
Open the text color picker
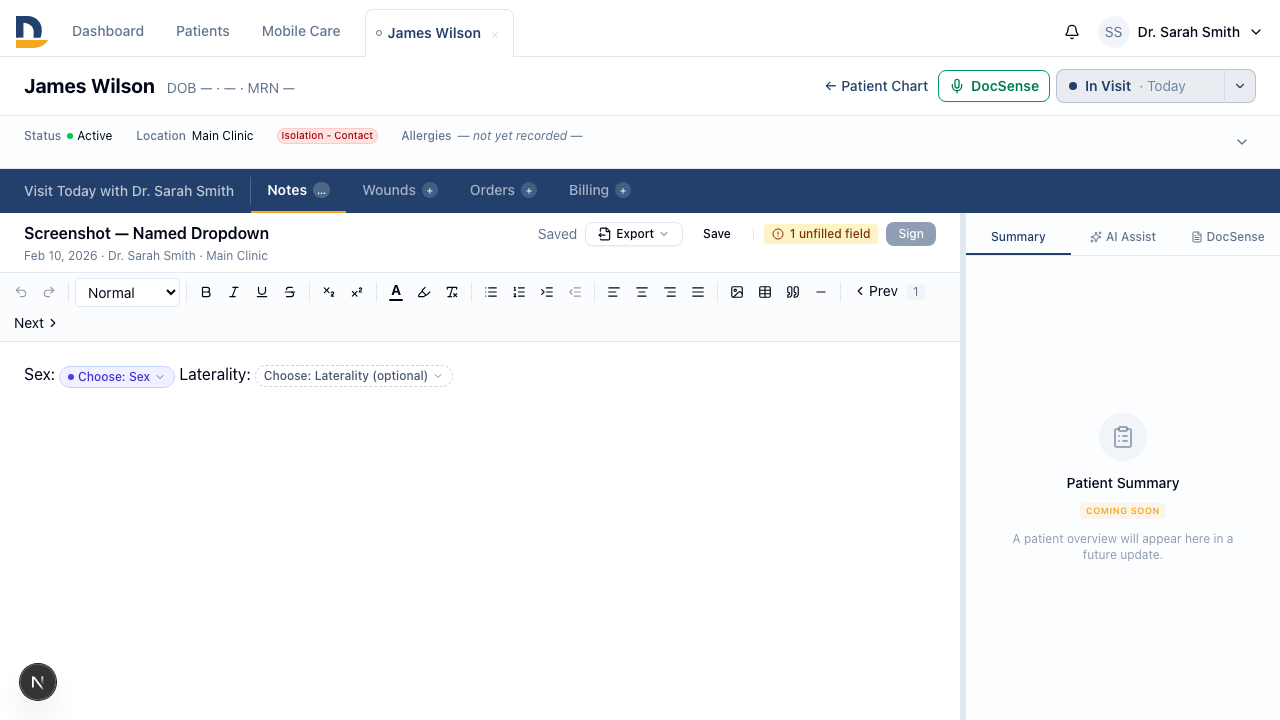pos(396,292)
